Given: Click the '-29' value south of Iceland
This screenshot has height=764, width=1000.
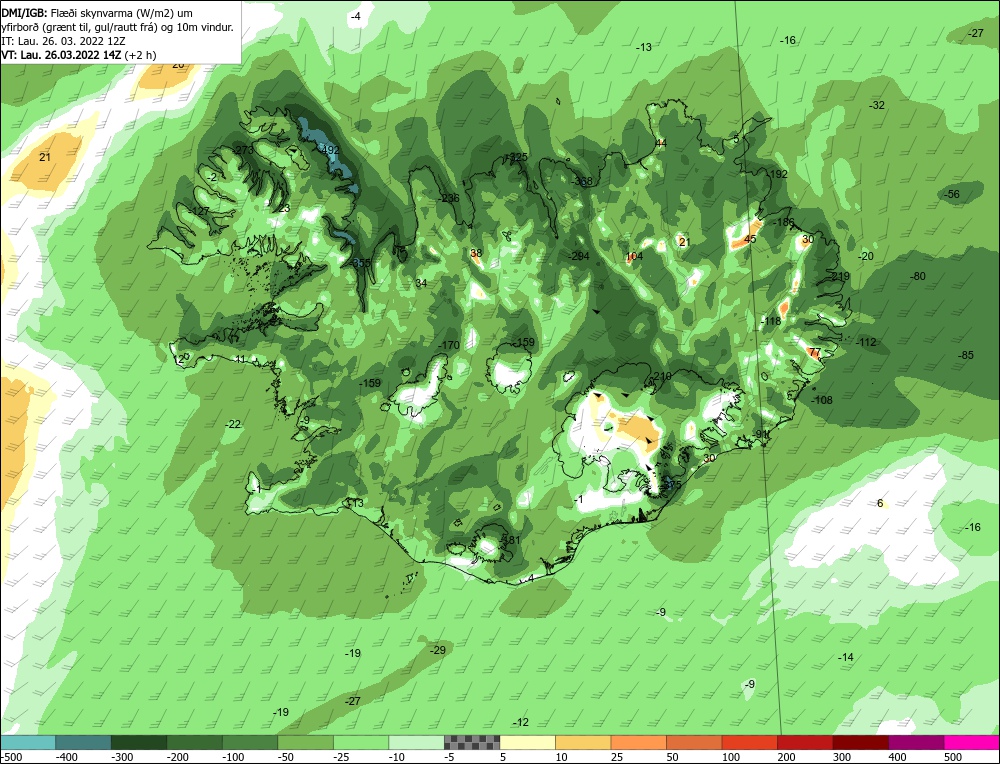Looking at the screenshot, I should click(438, 650).
